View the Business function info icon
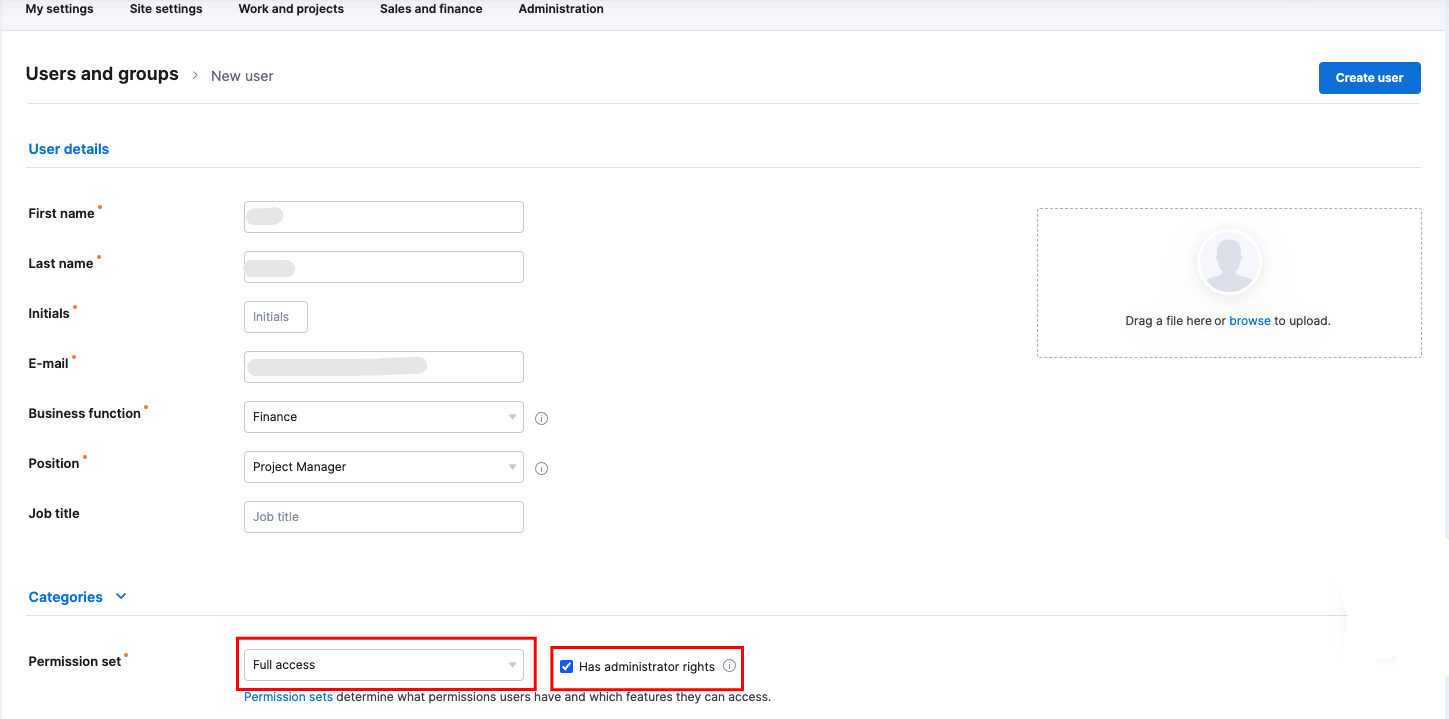This screenshot has width=1449, height=719. pyautogui.click(x=541, y=418)
